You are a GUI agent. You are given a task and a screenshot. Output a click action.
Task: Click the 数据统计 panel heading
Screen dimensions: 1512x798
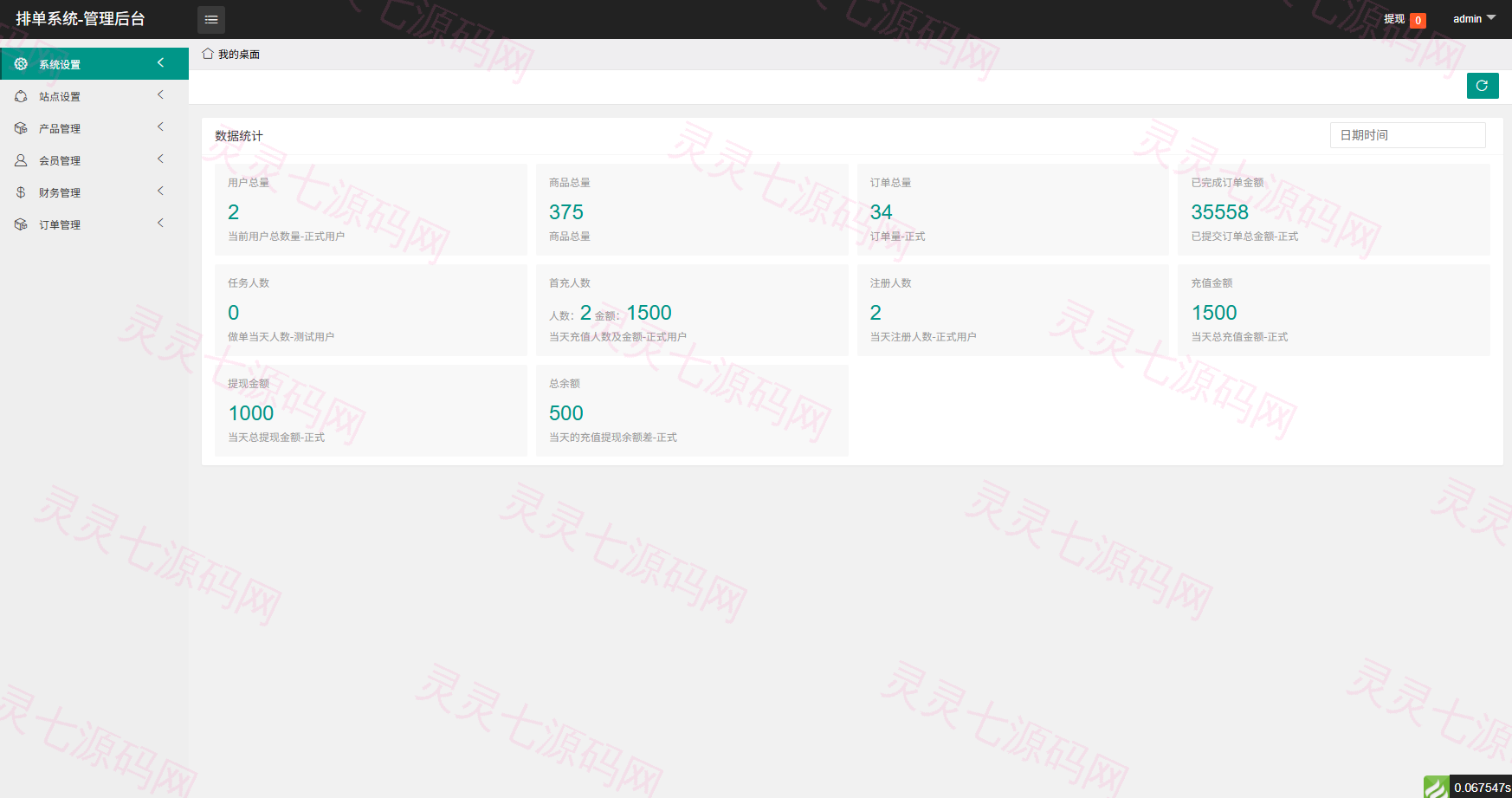[x=239, y=136]
